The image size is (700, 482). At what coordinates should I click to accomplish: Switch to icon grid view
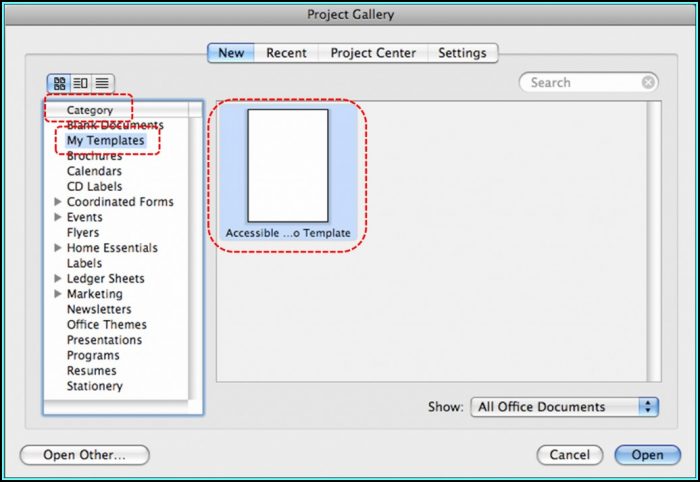point(59,83)
